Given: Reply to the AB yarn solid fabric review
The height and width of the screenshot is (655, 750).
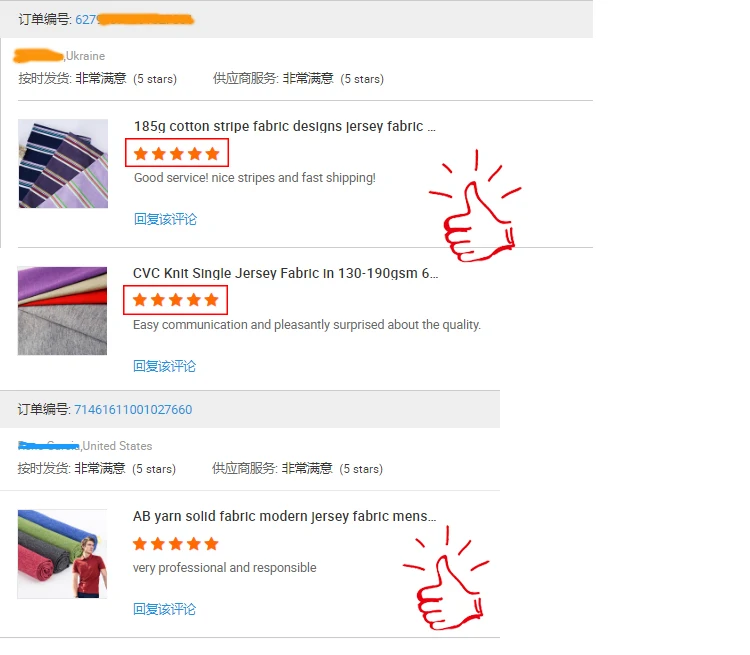Looking at the screenshot, I should pyautogui.click(x=164, y=609).
